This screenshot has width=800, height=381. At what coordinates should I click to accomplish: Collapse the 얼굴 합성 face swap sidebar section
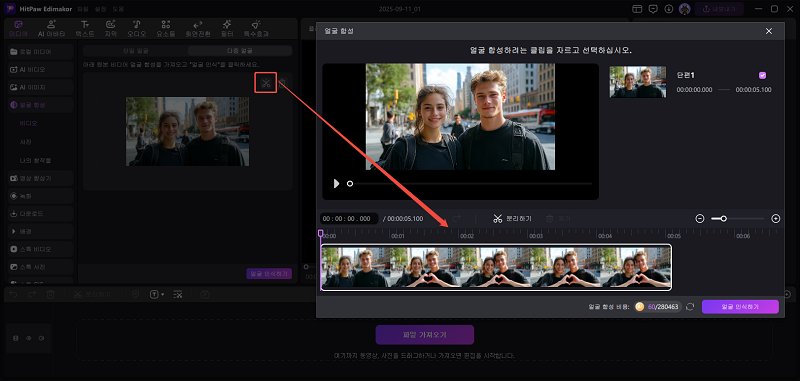click(41, 105)
